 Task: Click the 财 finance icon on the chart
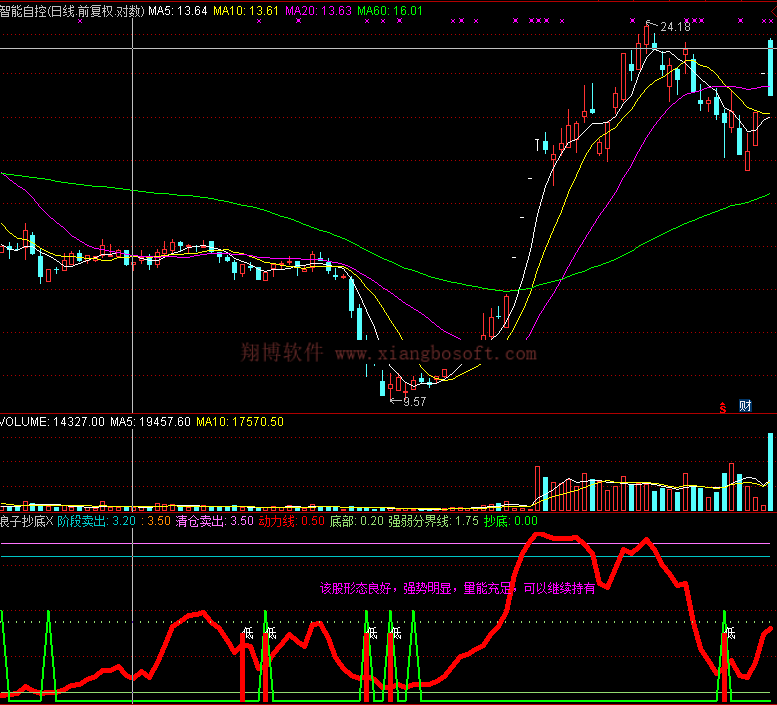pos(745,406)
